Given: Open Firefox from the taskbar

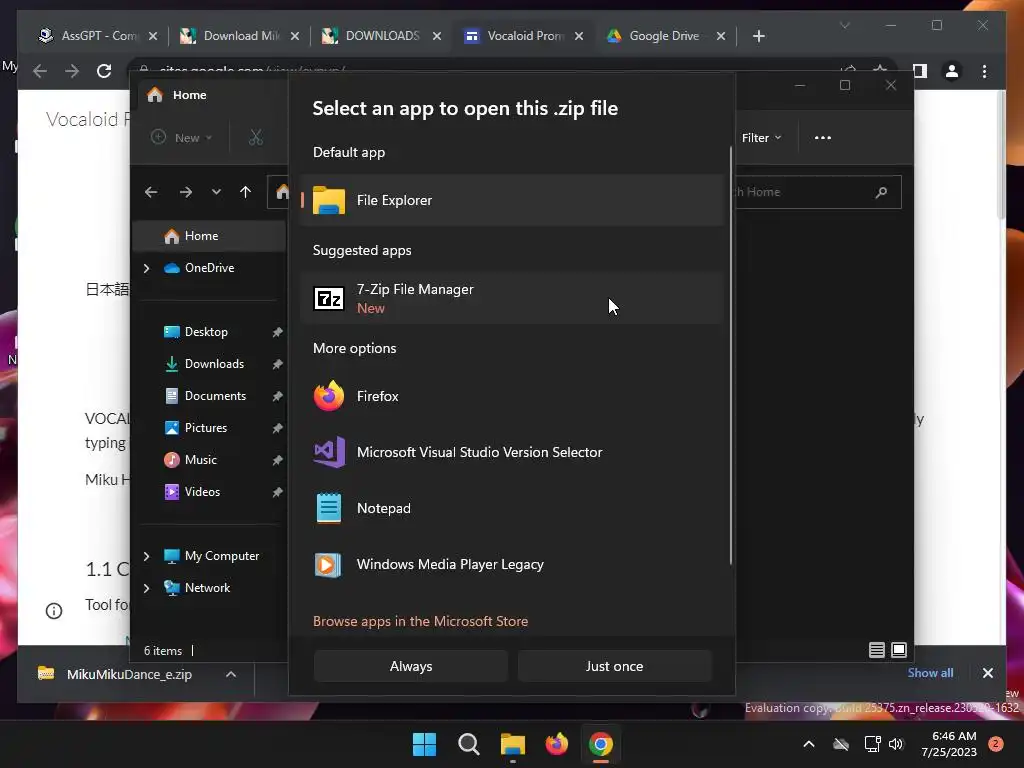Looking at the screenshot, I should (x=556, y=744).
